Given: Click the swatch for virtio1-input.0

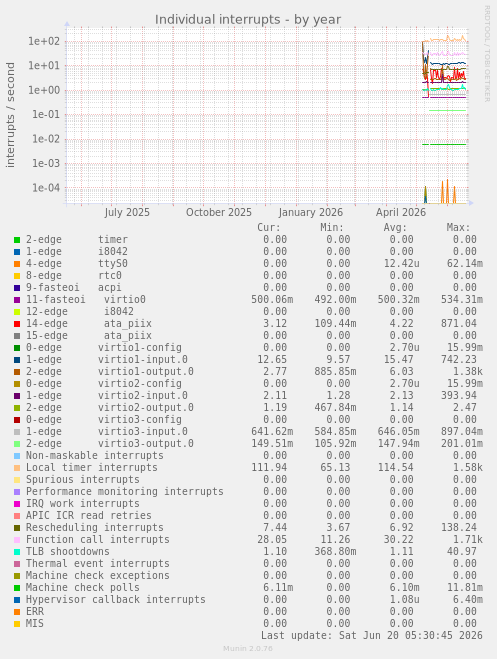Looking at the screenshot, I should coord(17,360).
